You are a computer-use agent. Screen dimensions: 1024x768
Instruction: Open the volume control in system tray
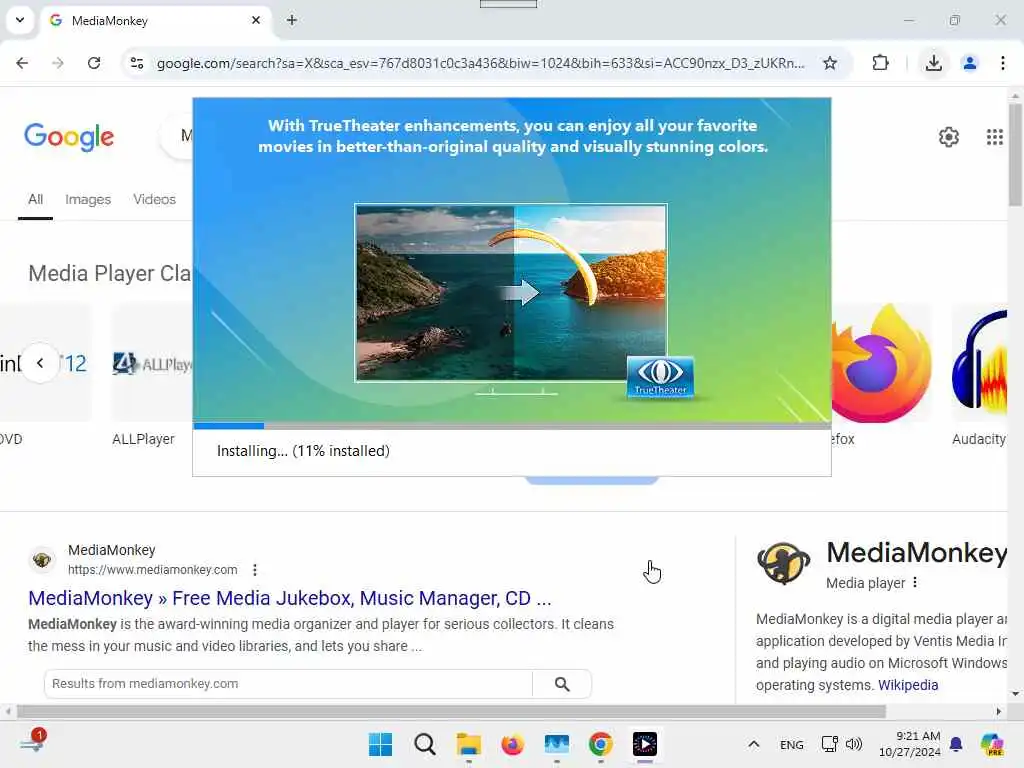(854, 744)
